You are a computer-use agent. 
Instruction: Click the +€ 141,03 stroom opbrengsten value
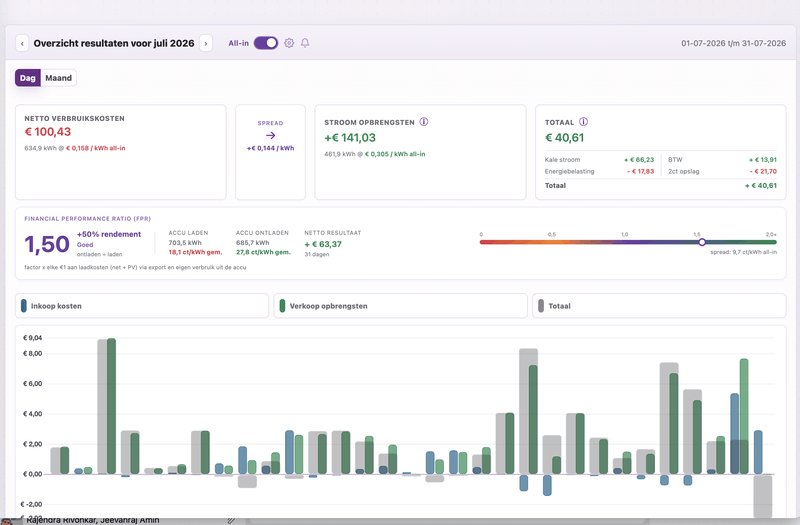(x=350, y=138)
